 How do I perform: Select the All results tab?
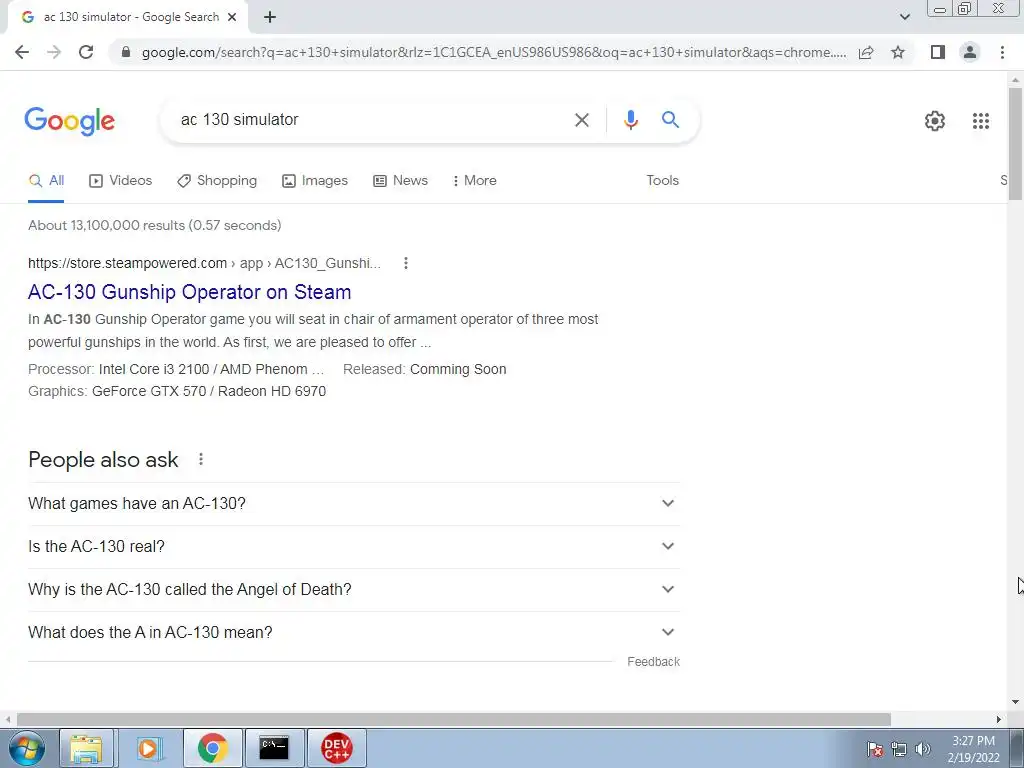pos(46,181)
